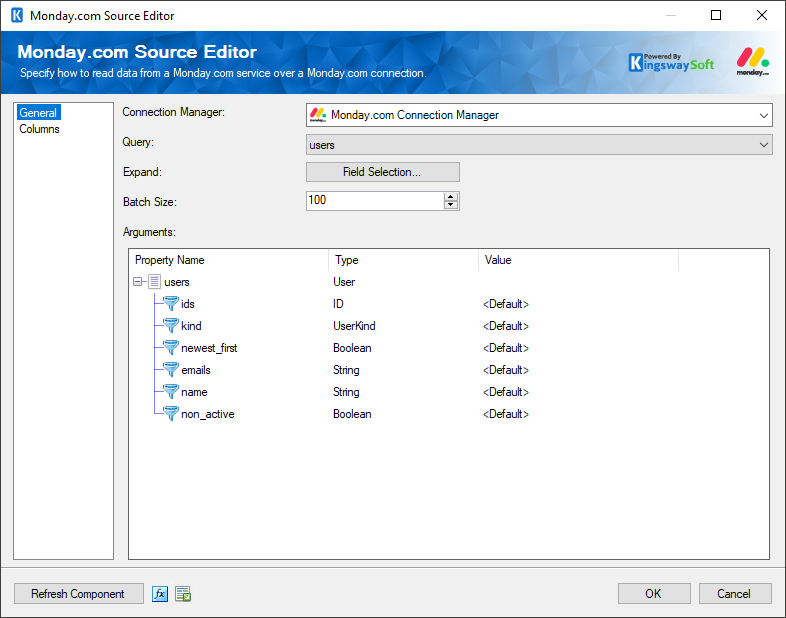The height and width of the screenshot is (618, 786).
Task: Click the String type cell for emails
Action: click(x=346, y=370)
